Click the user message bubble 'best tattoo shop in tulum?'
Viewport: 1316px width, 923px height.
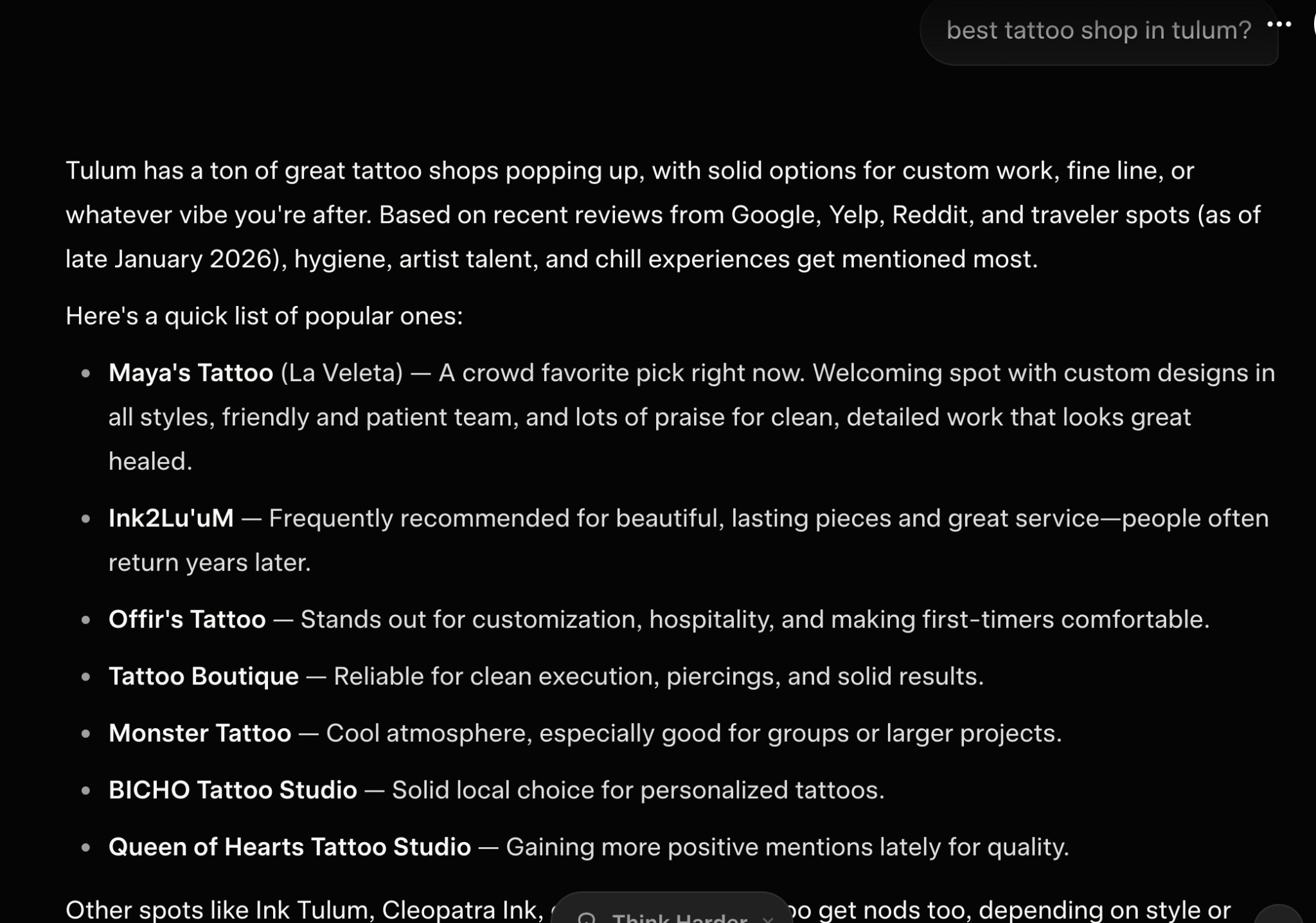click(1099, 30)
